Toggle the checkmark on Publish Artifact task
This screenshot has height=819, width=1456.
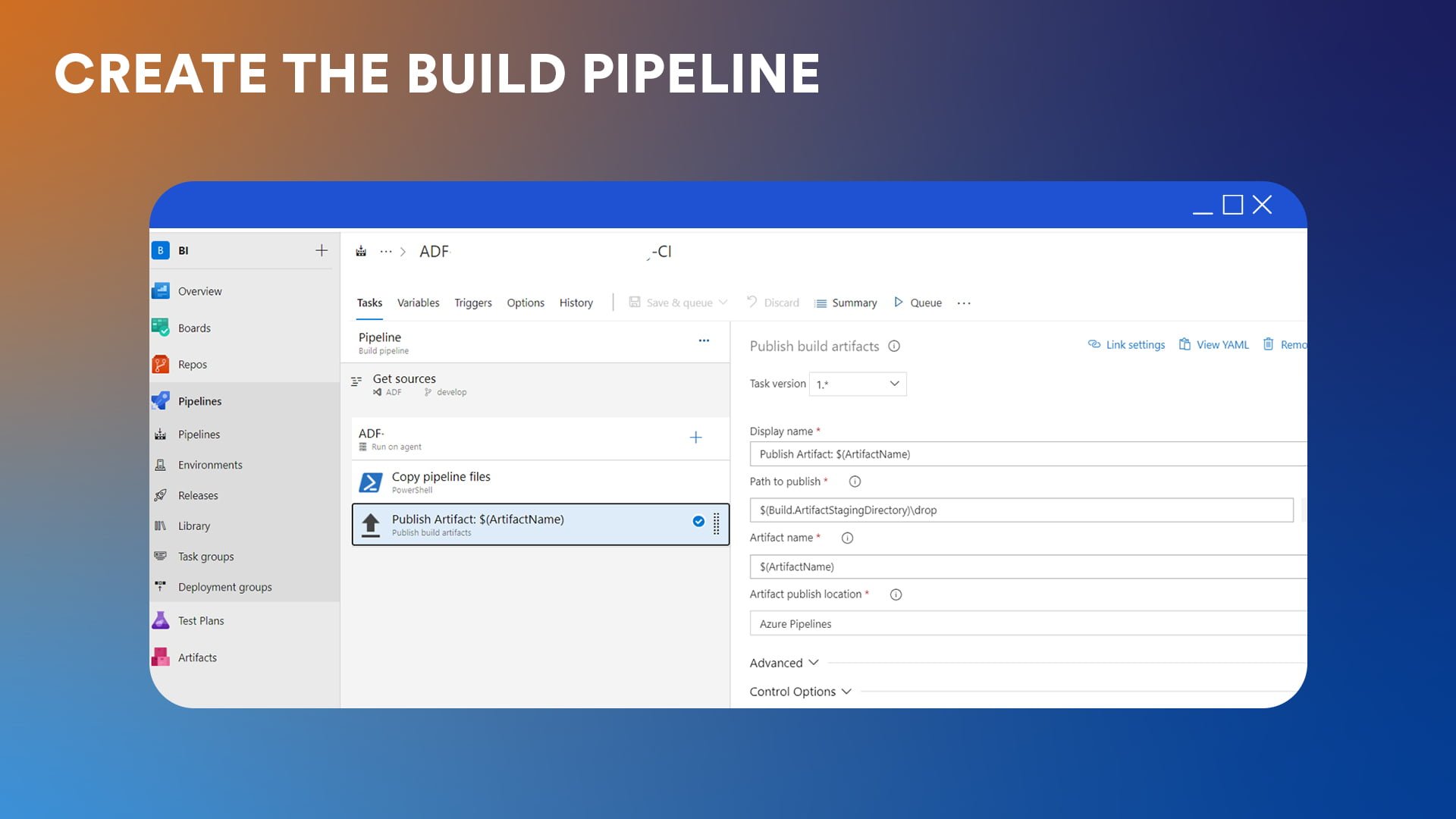point(698,521)
